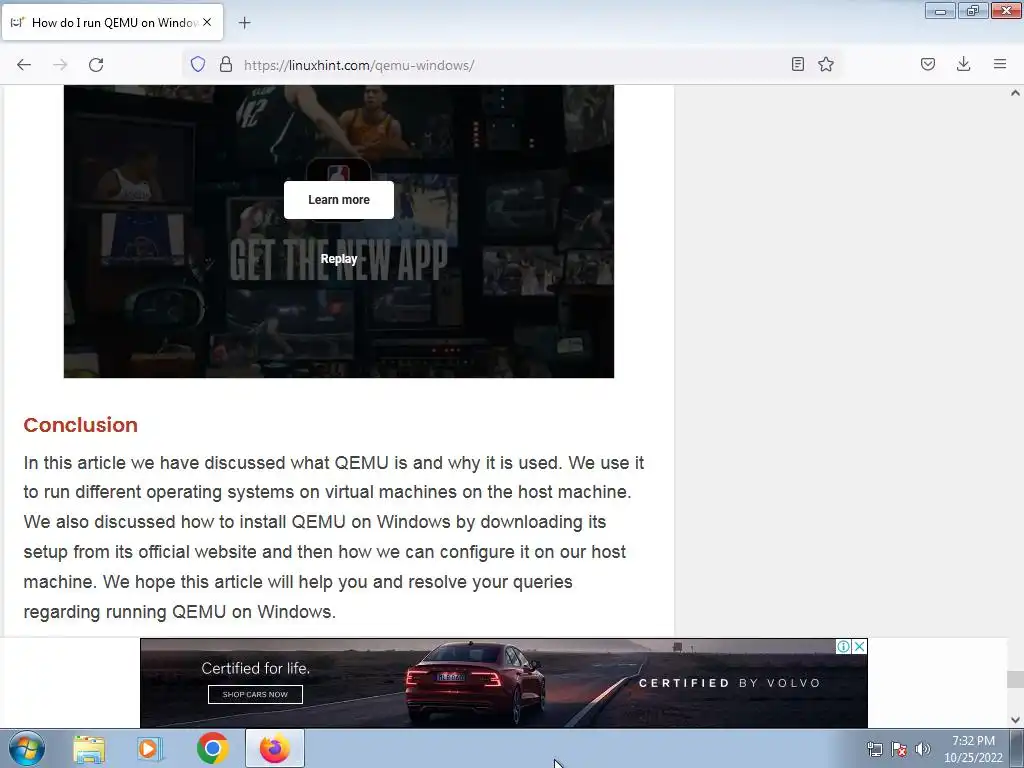Image resolution: width=1024 pixels, height=768 pixels.
Task: Click the Volvo car banner image
Action: 504,682
